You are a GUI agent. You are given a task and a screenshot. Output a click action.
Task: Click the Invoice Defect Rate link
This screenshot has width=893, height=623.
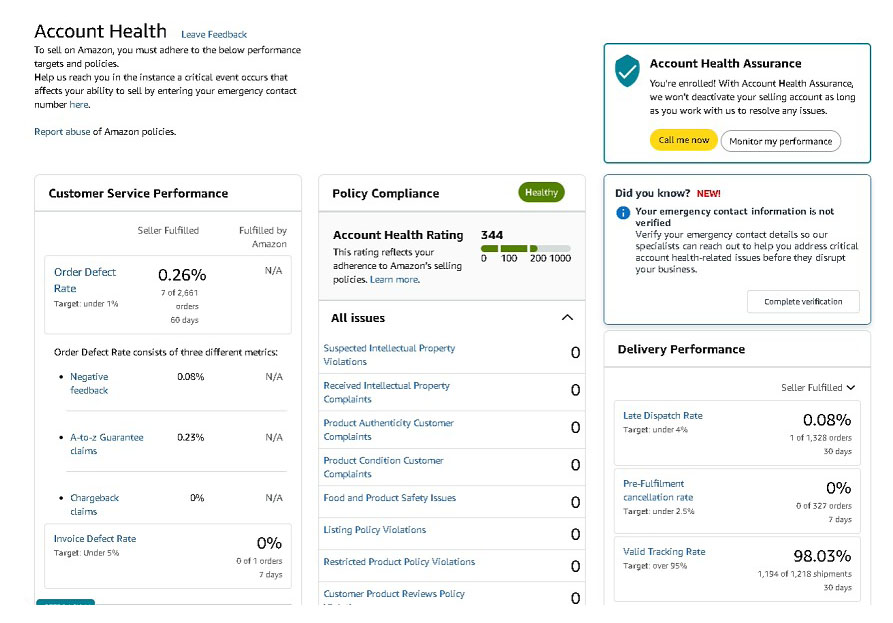coord(95,539)
